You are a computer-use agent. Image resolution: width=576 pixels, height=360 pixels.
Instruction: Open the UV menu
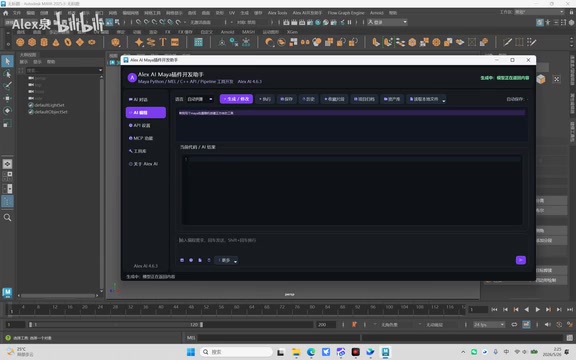point(232,13)
